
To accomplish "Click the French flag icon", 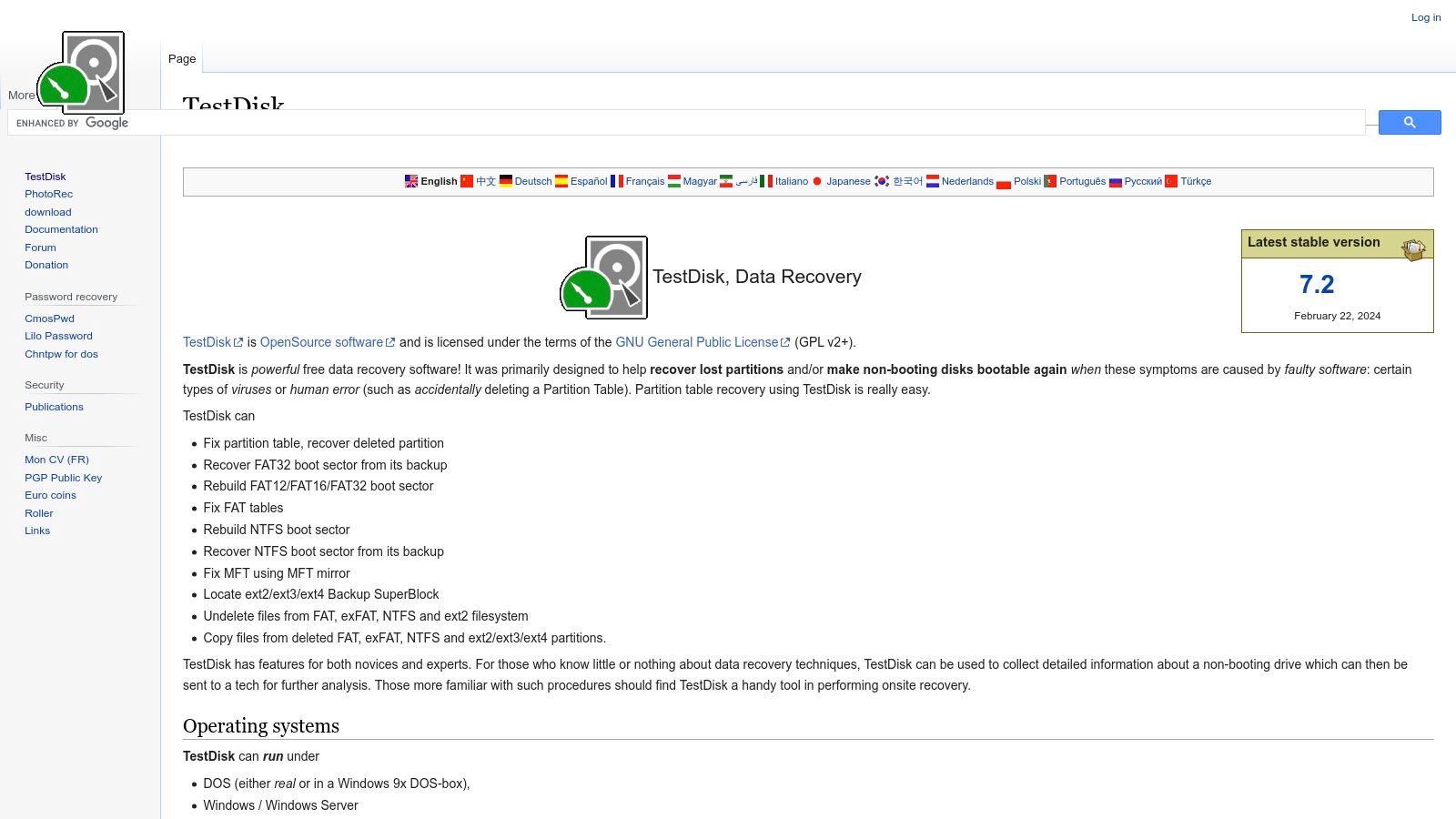I will point(617,181).
